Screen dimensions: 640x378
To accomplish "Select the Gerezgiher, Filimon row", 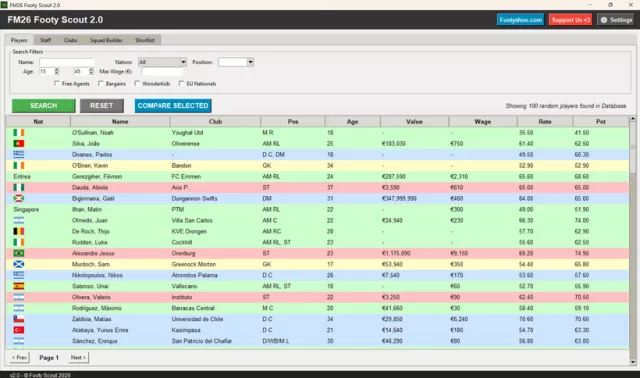I will 318,177.
